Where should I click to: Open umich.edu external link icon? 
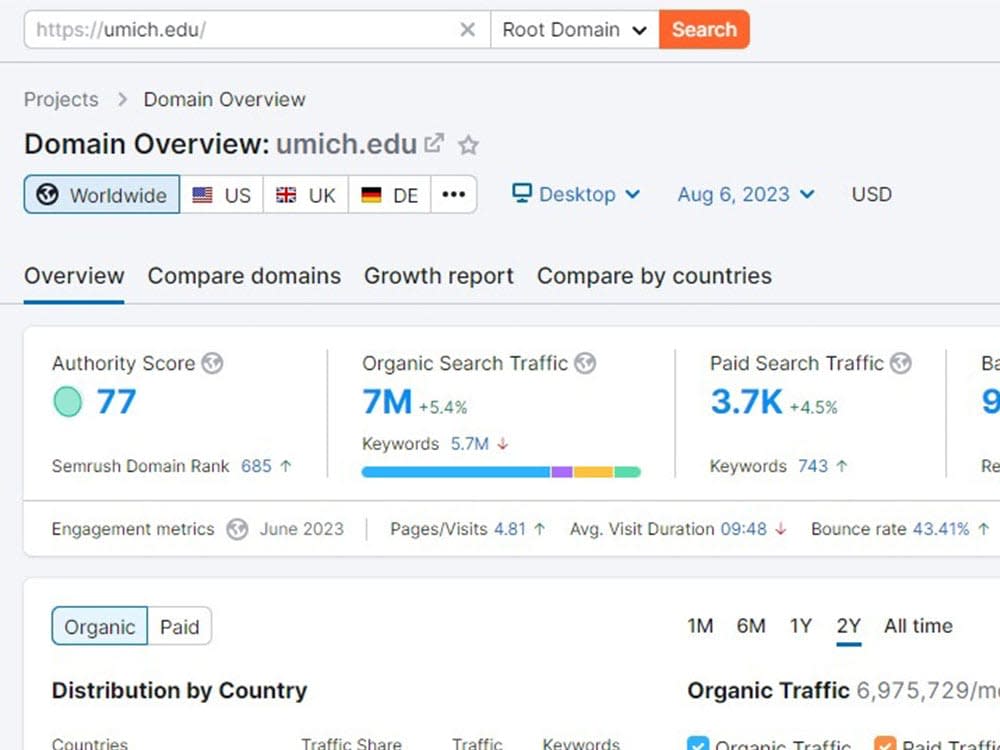point(434,143)
